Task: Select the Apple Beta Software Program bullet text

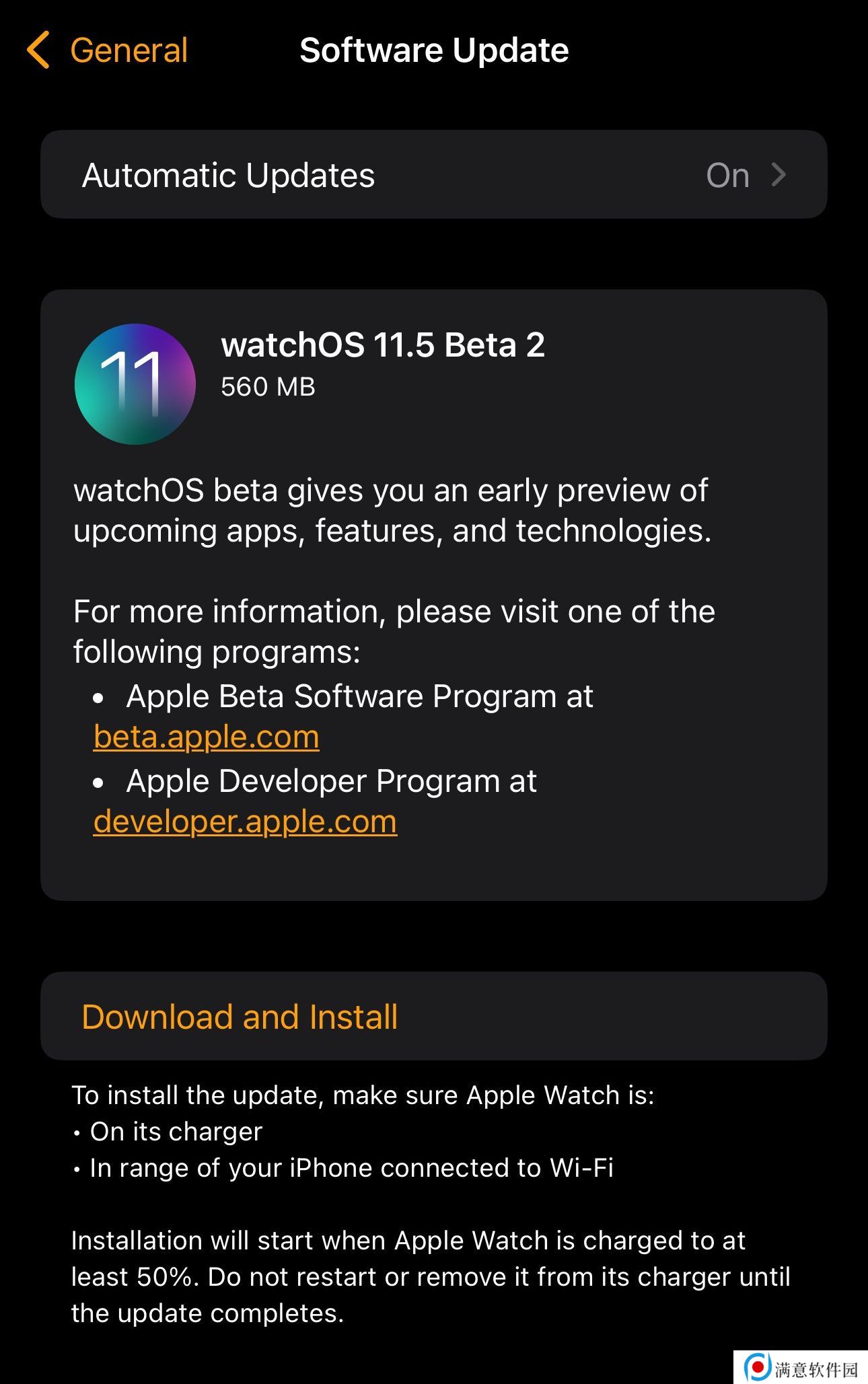Action: (x=359, y=696)
